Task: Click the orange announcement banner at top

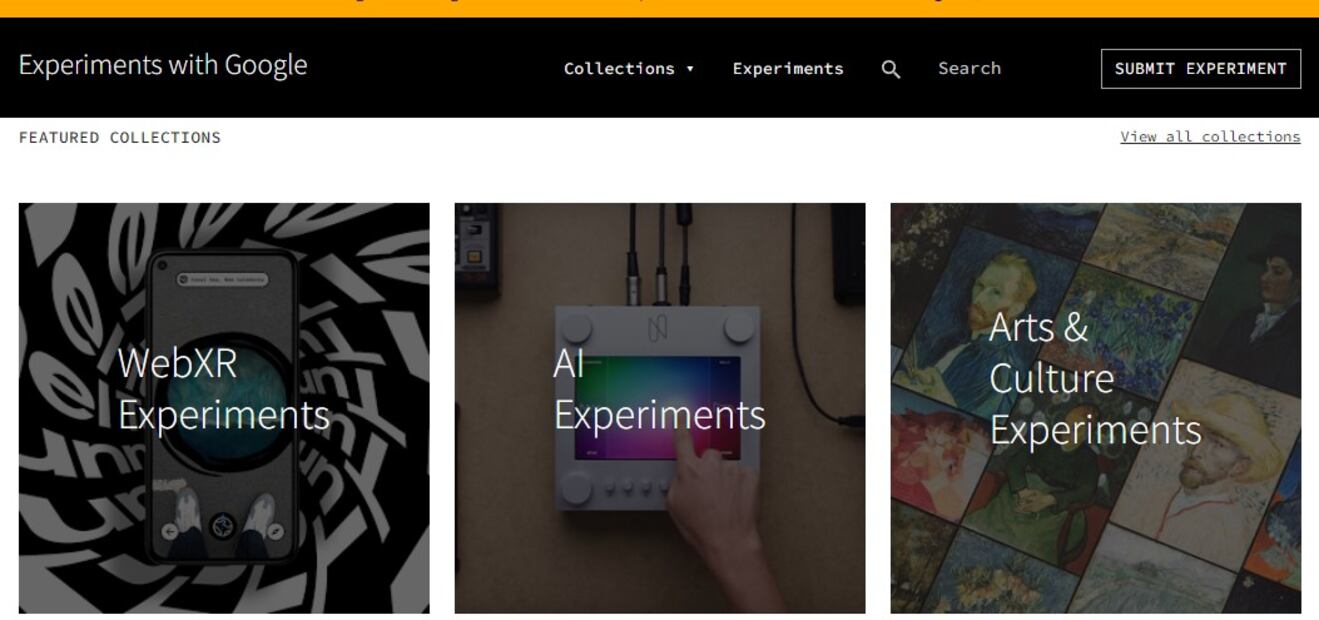Action: pyautogui.click(x=659, y=8)
